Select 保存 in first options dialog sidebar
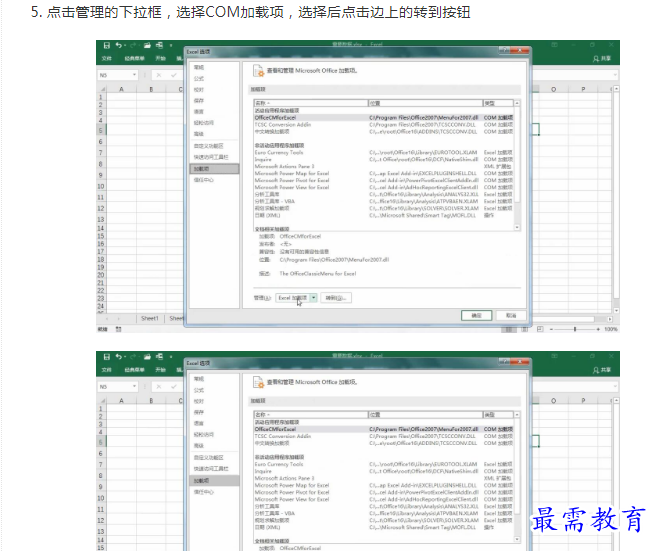 (x=199, y=101)
